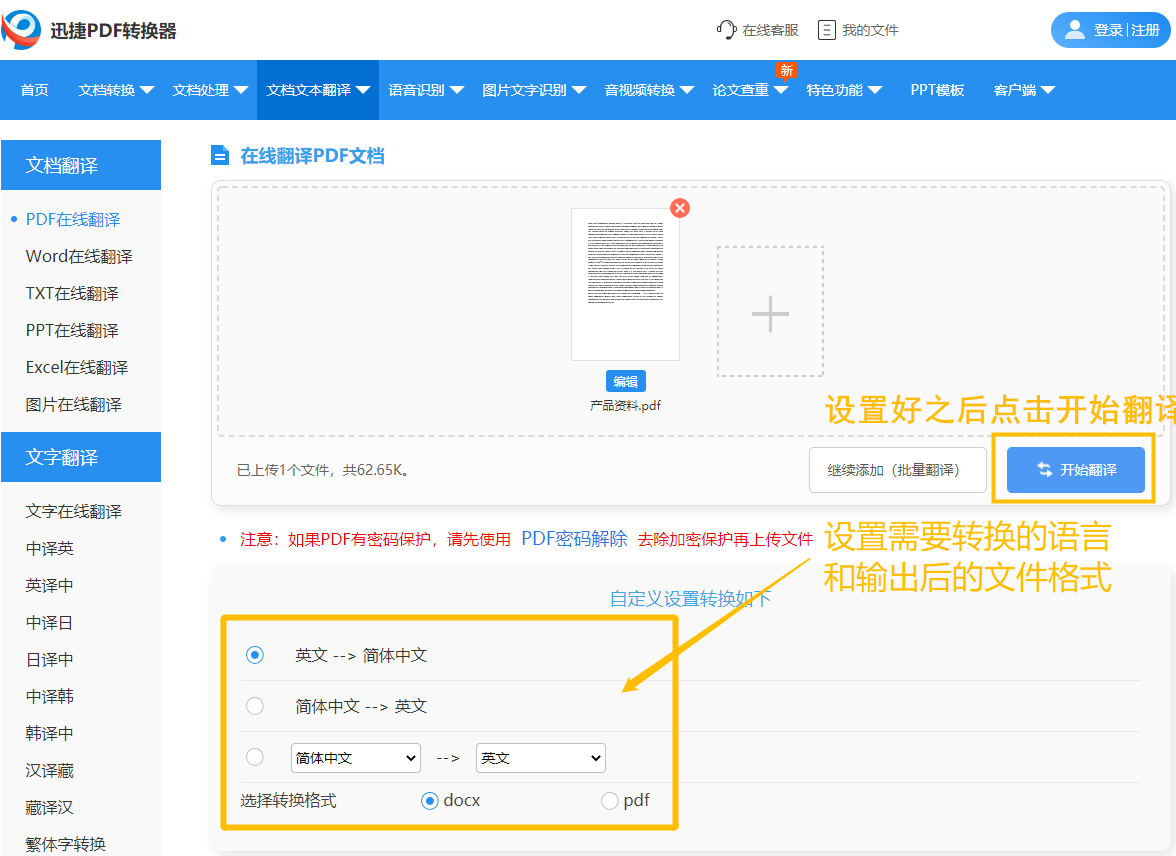1176x856 pixels.
Task: Expand the 文档转换 menu
Action: pyautogui.click(x=116, y=90)
